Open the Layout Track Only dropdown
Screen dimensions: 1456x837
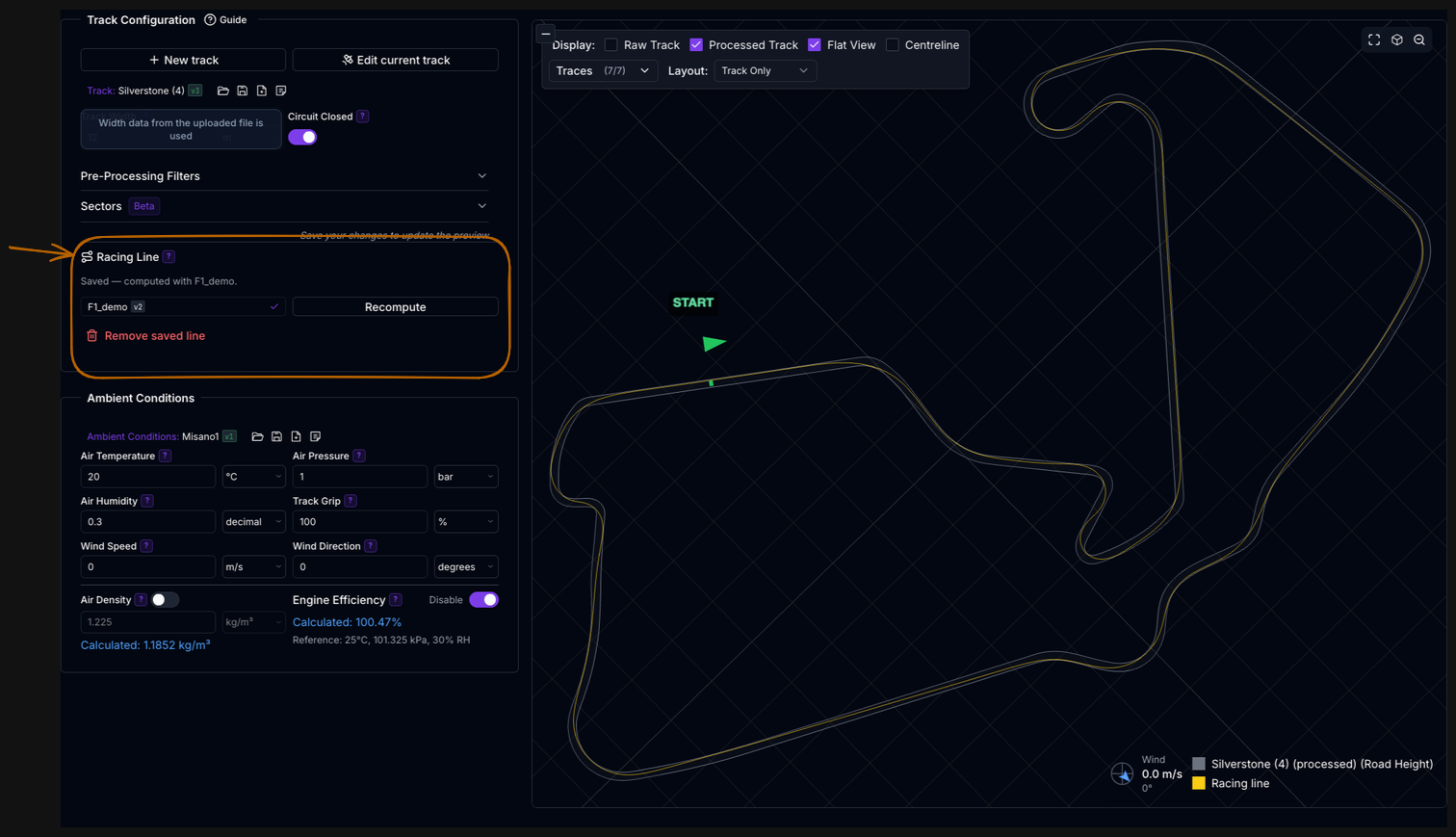[766, 71]
